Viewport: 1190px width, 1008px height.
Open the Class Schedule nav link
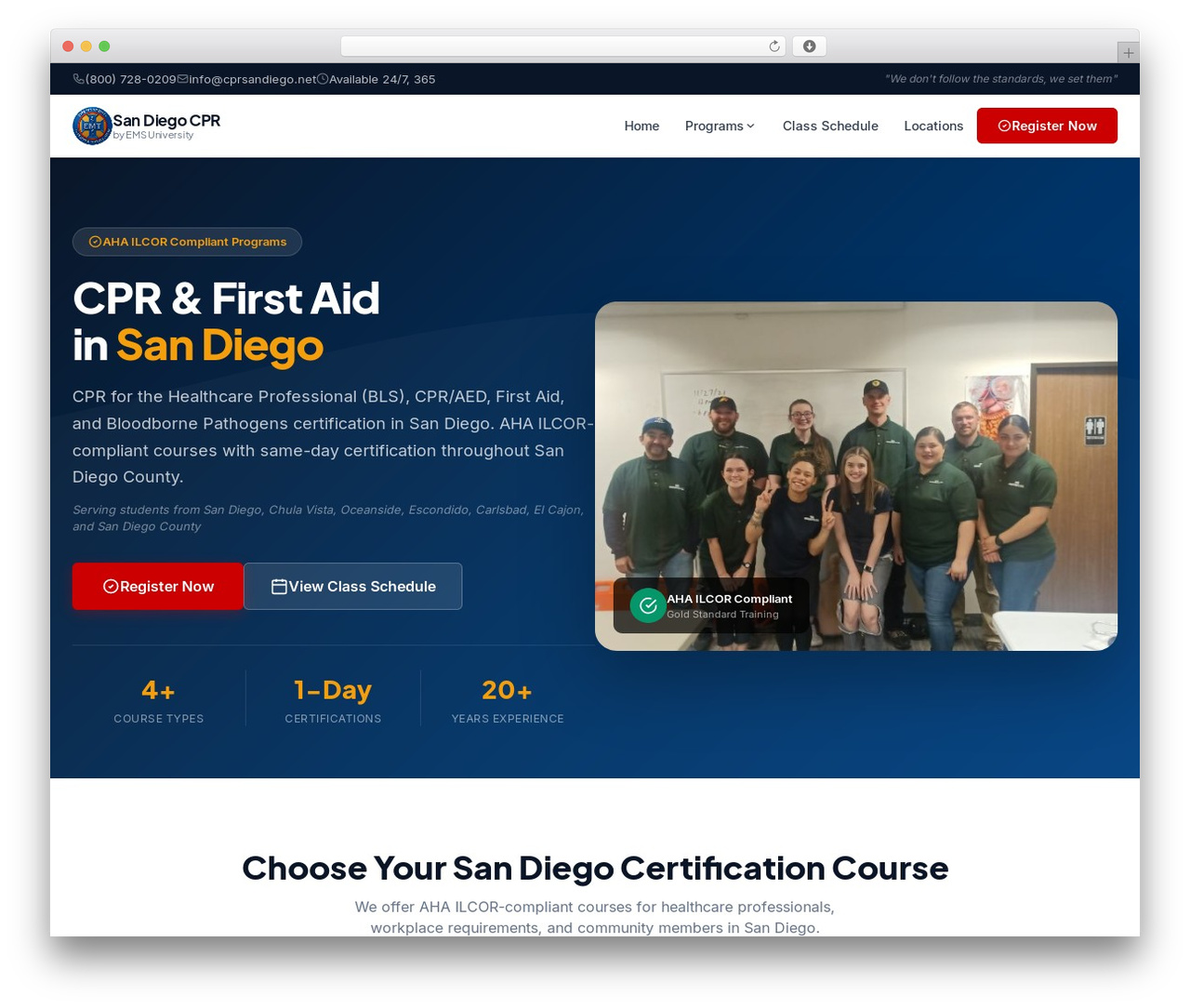coord(830,126)
